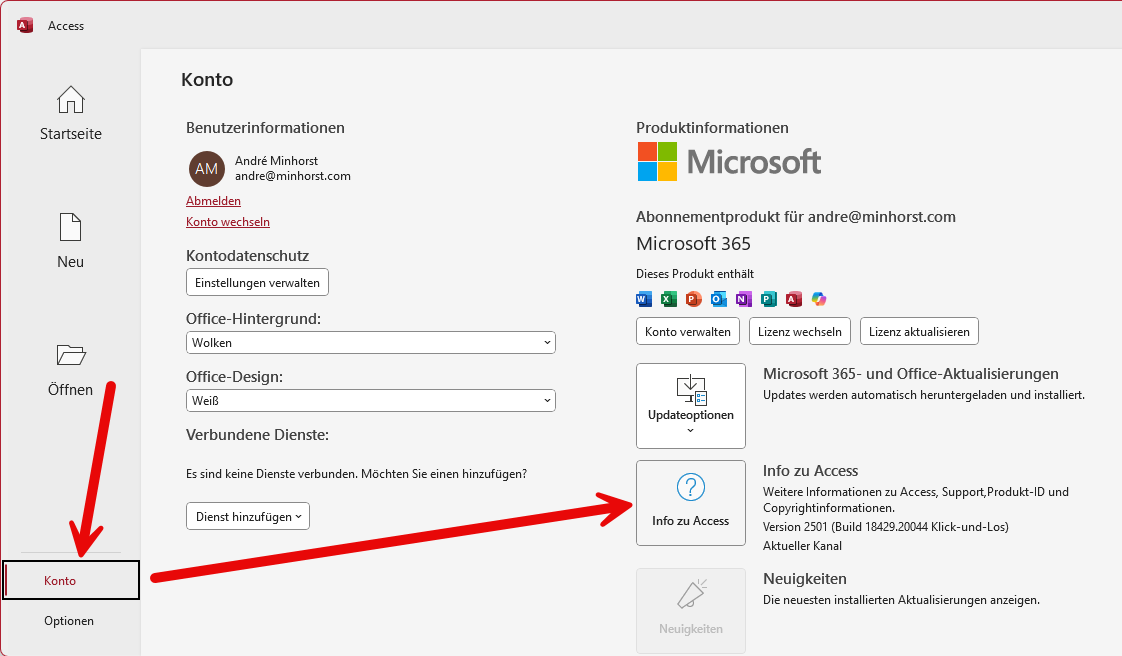Open the Outlook product icon
Viewport: 1122px width, 656px height.
(x=719, y=298)
